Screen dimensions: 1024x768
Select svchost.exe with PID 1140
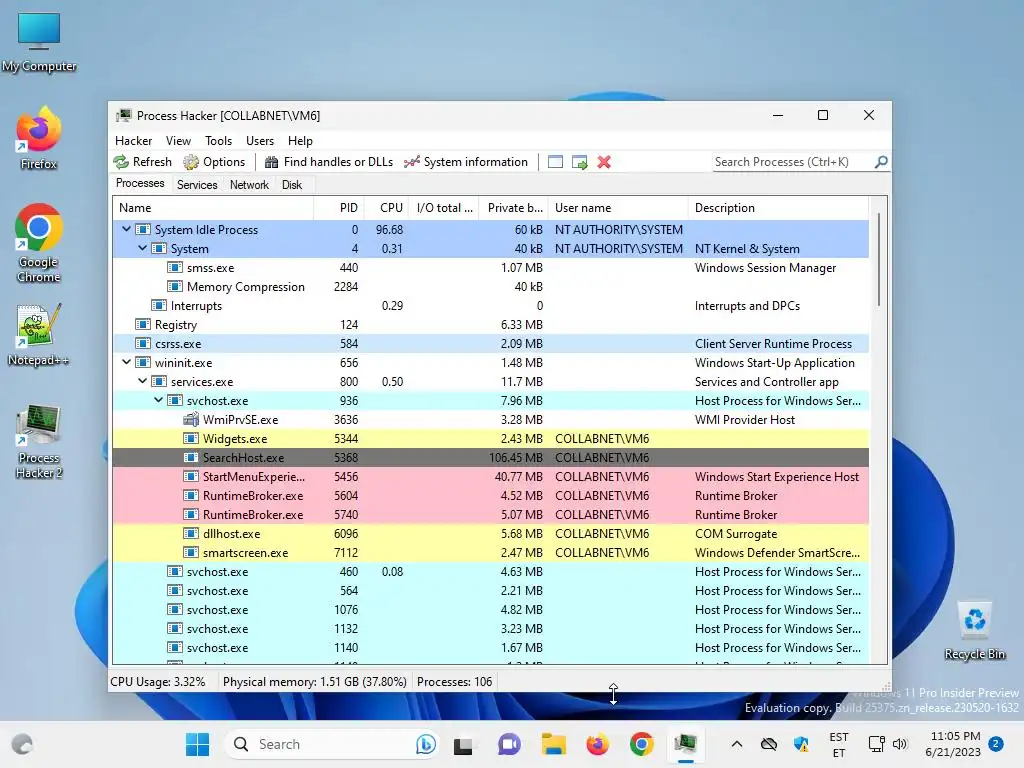[490, 647]
